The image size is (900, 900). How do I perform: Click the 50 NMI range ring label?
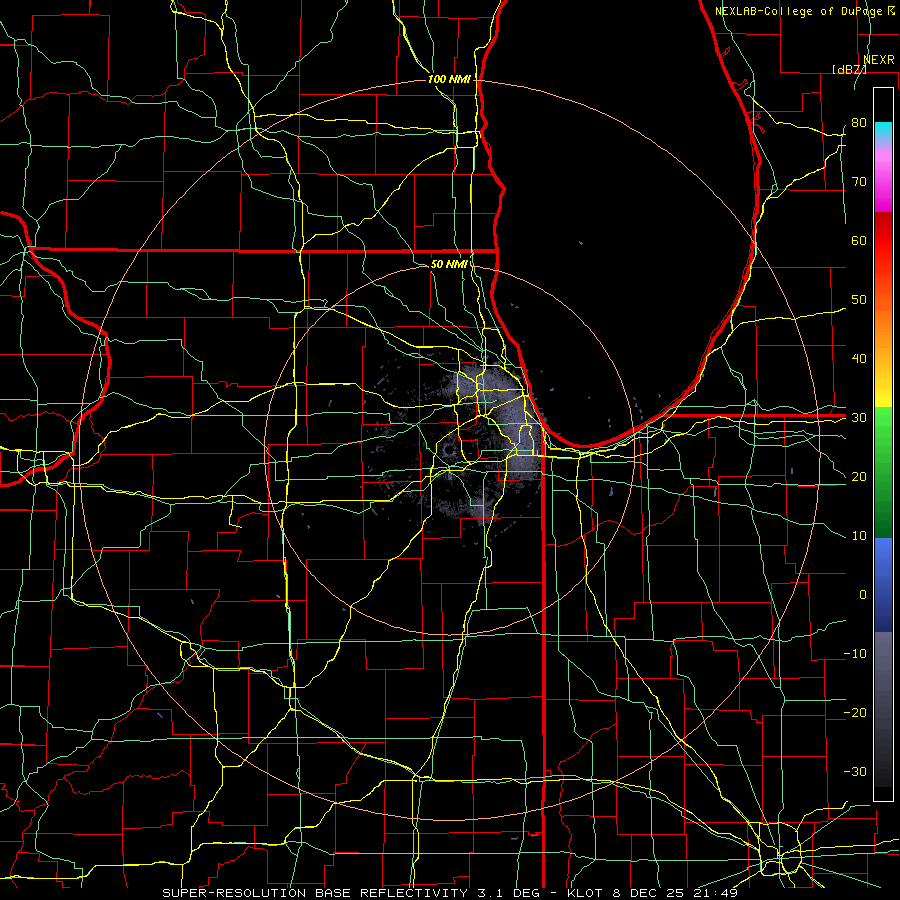point(449,264)
